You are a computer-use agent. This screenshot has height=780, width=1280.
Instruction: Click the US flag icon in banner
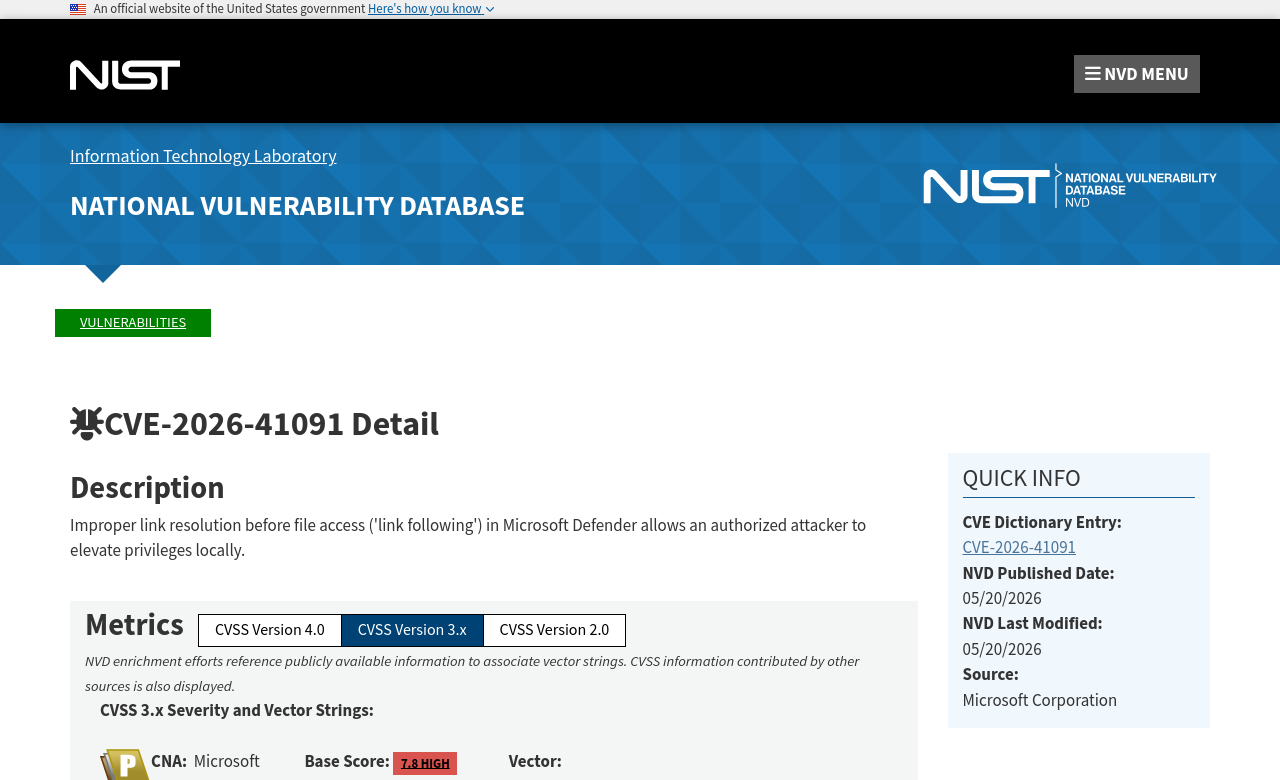(x=78, y=9)
